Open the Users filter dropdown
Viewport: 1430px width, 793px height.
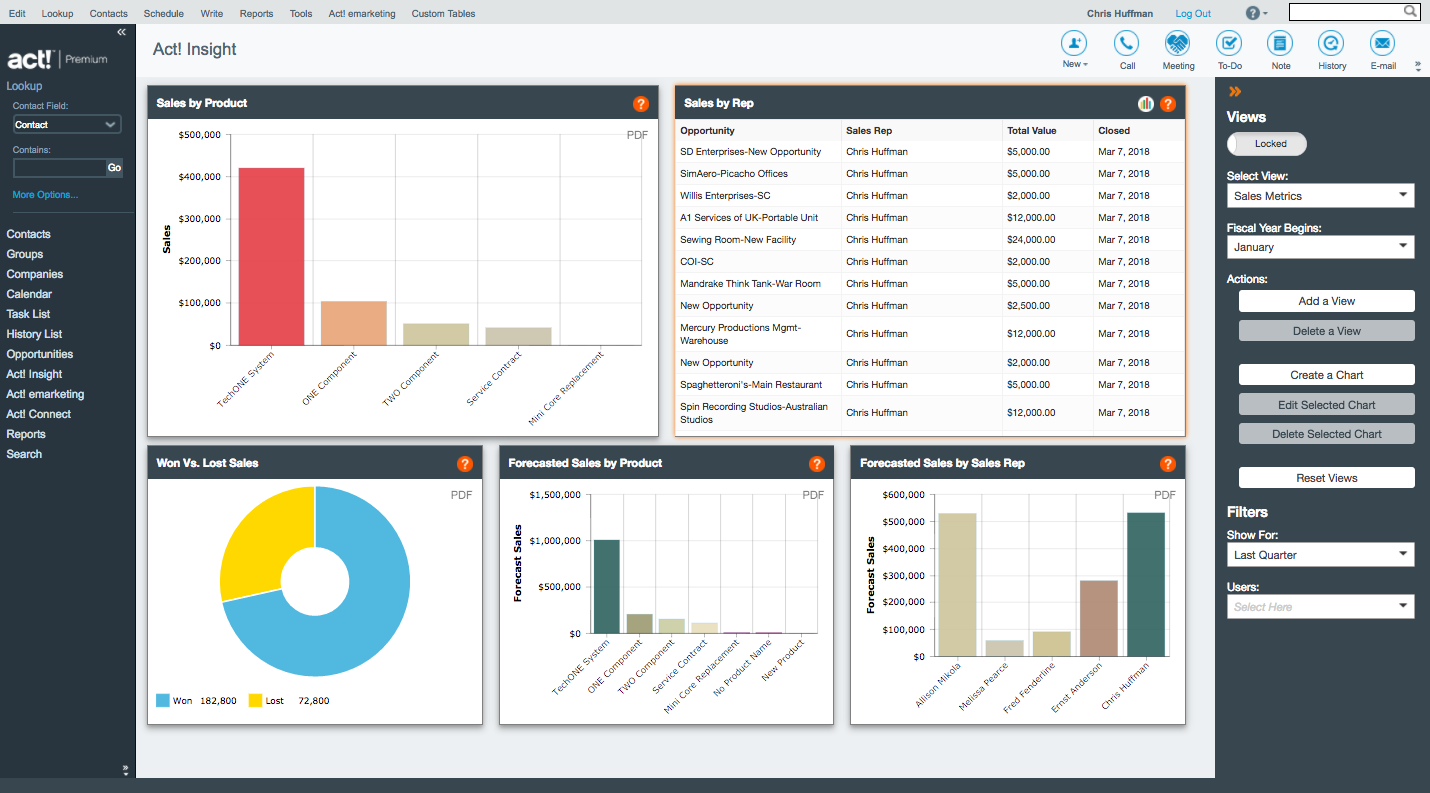tap(1320, 606)
